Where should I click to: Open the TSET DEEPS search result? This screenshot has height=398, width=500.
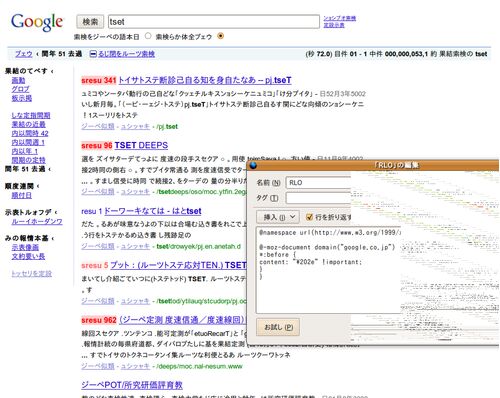click(141, 145)
